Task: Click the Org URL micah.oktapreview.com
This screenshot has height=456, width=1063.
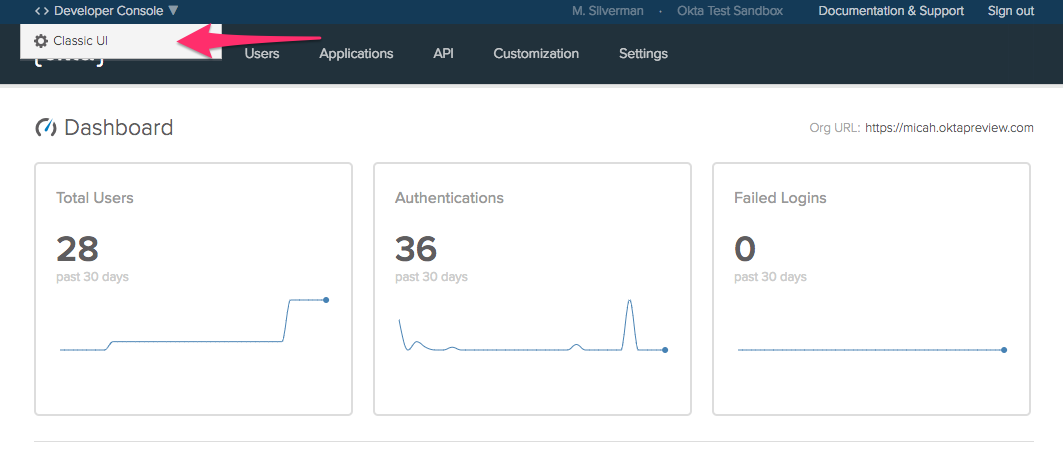Action: click(949, 128)
